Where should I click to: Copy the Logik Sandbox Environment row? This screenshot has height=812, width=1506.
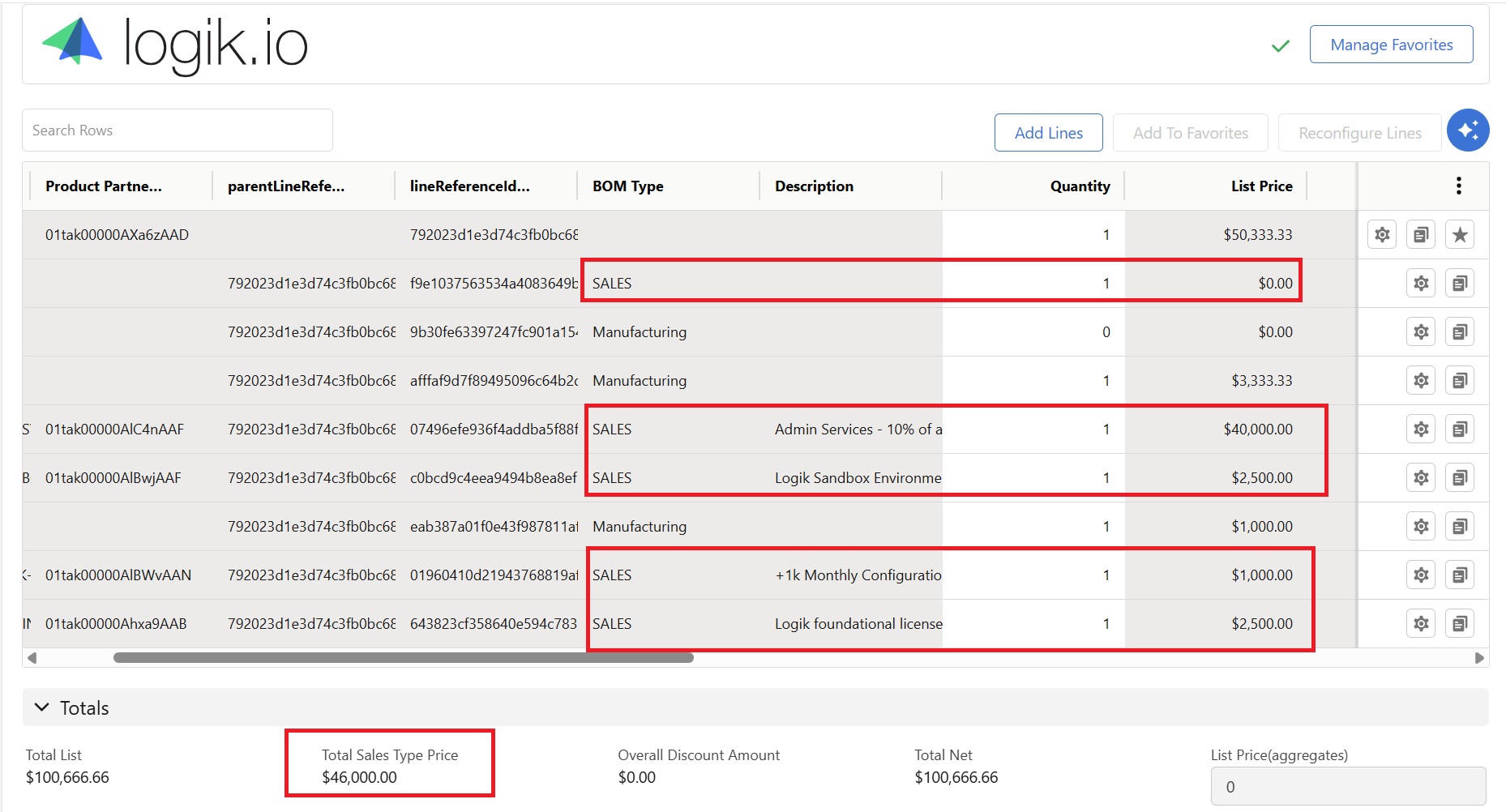click(x=1460, y=478)
